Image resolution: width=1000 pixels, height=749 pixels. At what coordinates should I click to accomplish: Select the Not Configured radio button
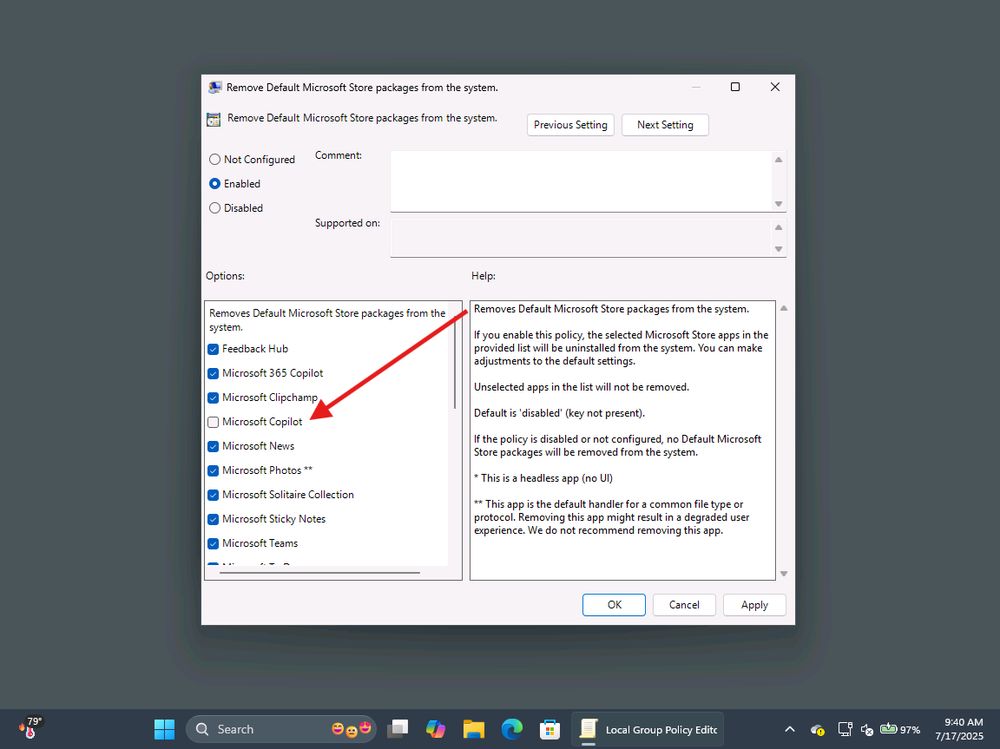[x=215, y=159]
